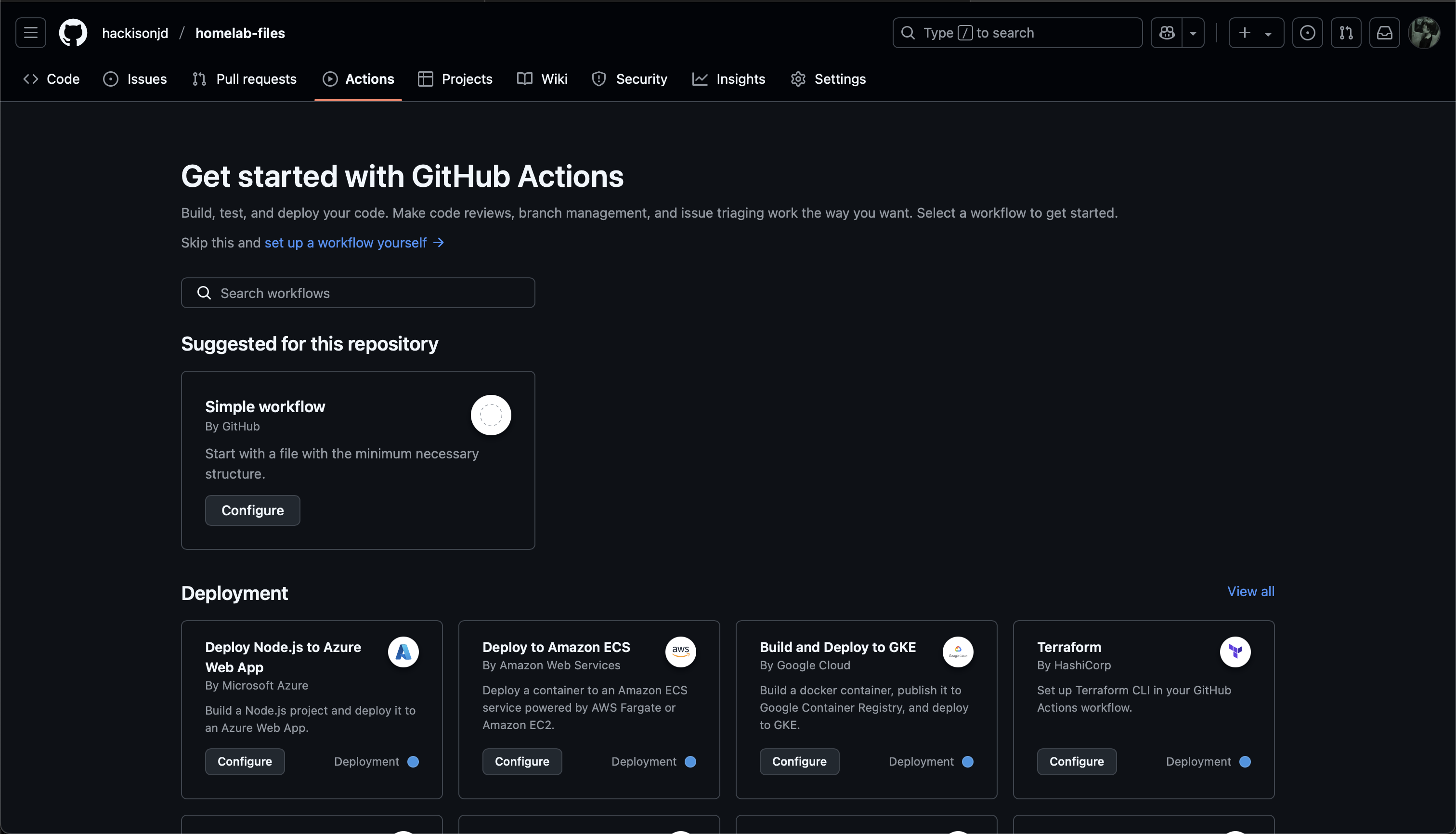Click Deployment label on GKE card
The width and height of the screenshot is (1456, 834).
tap(921, 762)
